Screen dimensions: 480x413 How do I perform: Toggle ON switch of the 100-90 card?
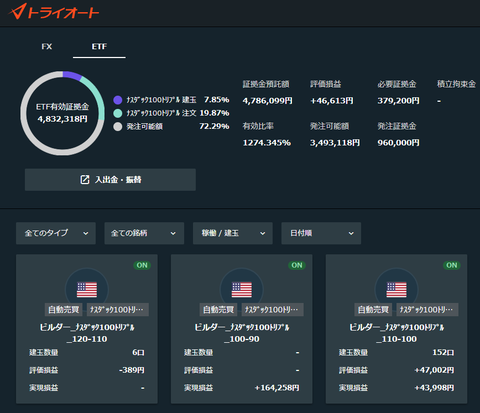click(297, 265)
